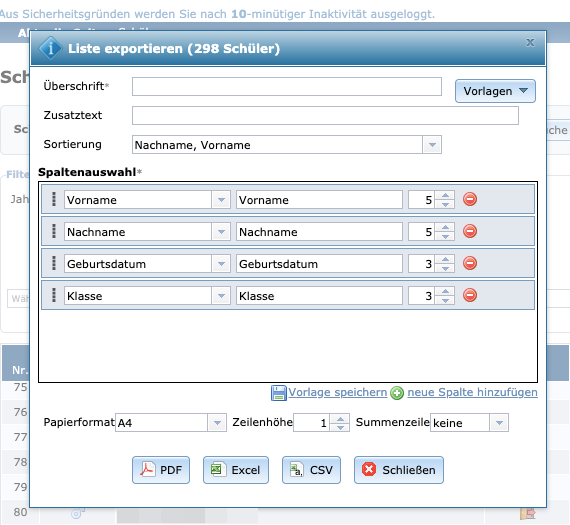Decrease Geburtsdatum column width
This screenshot has height=525, width=570.
(445, 268)
